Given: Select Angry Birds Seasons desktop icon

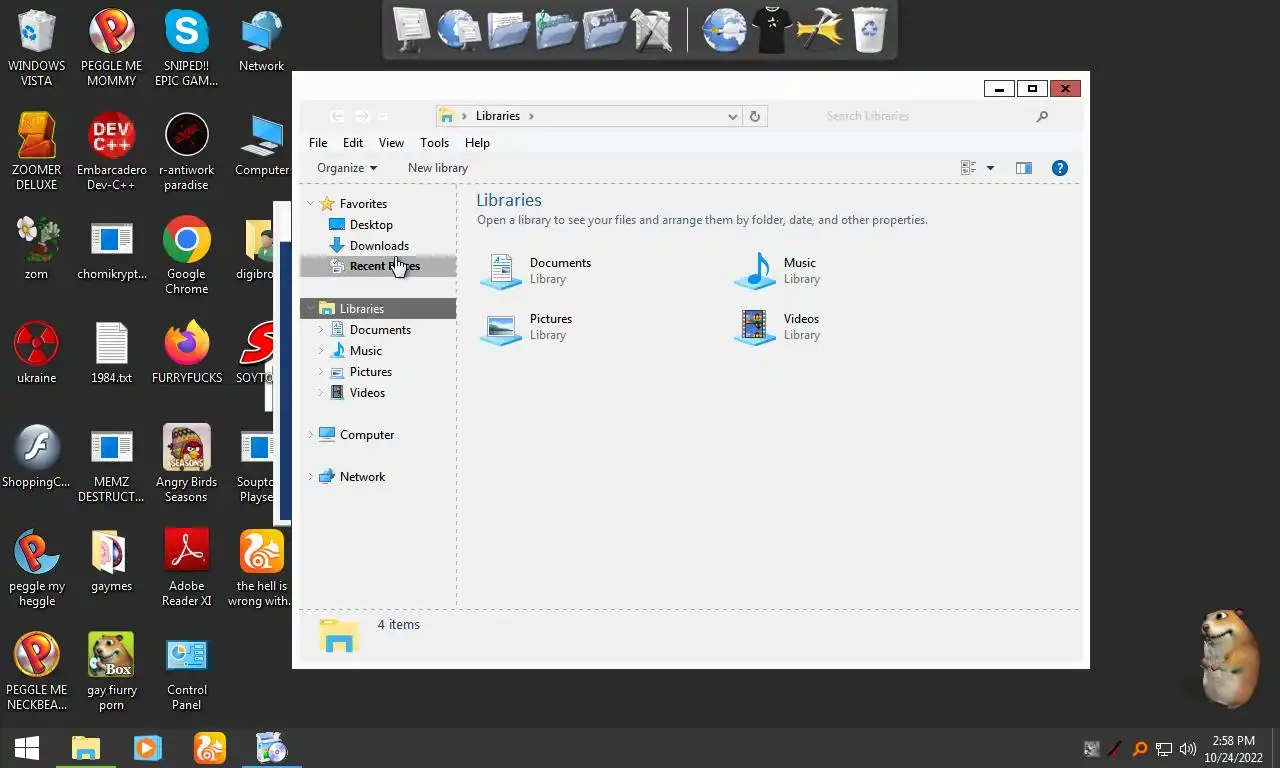Looking at the screenshot, I should click(x=187, y=464).
